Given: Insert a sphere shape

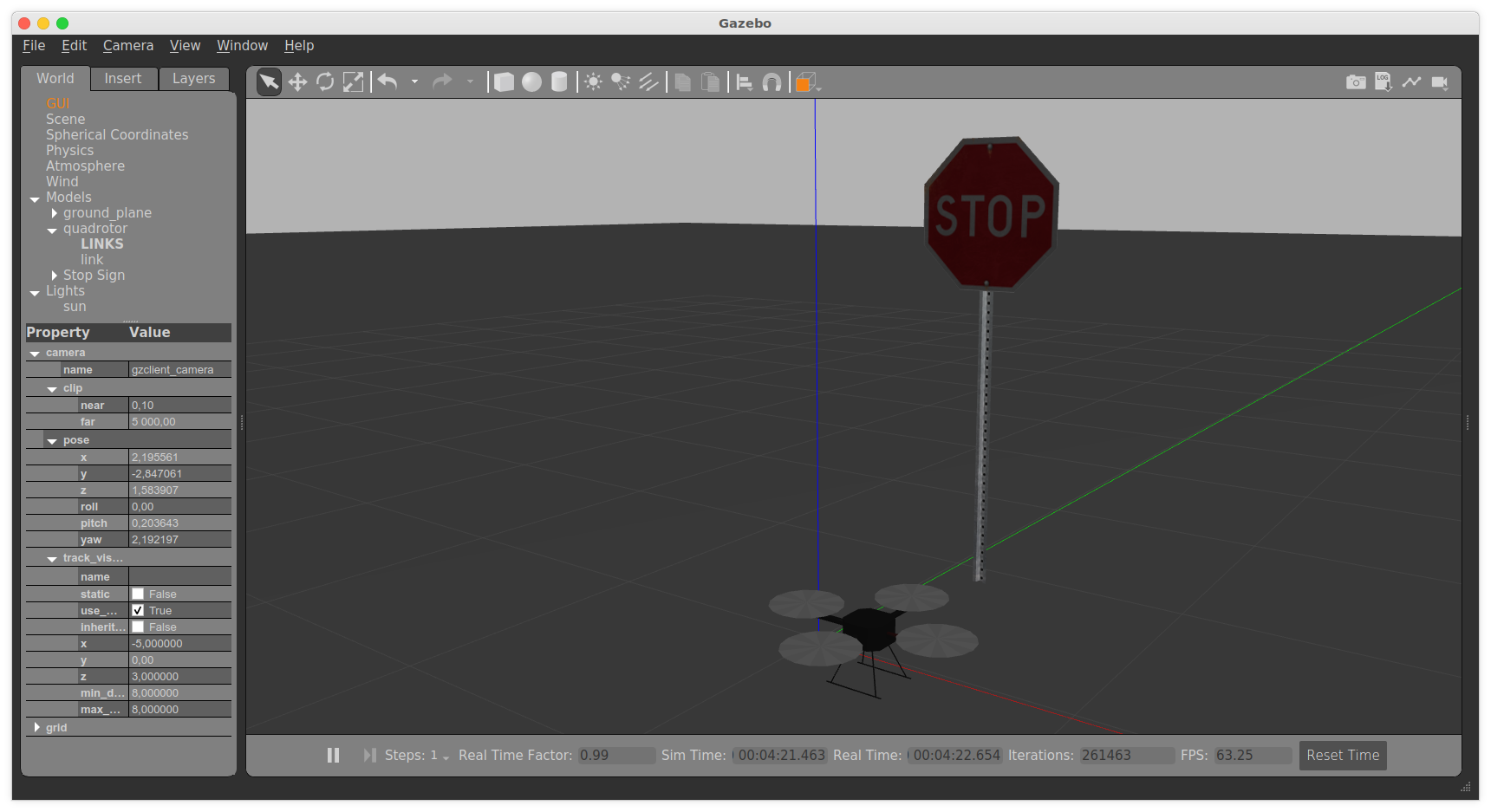Looking at the screenshot, I should click(x=531, y=82).
